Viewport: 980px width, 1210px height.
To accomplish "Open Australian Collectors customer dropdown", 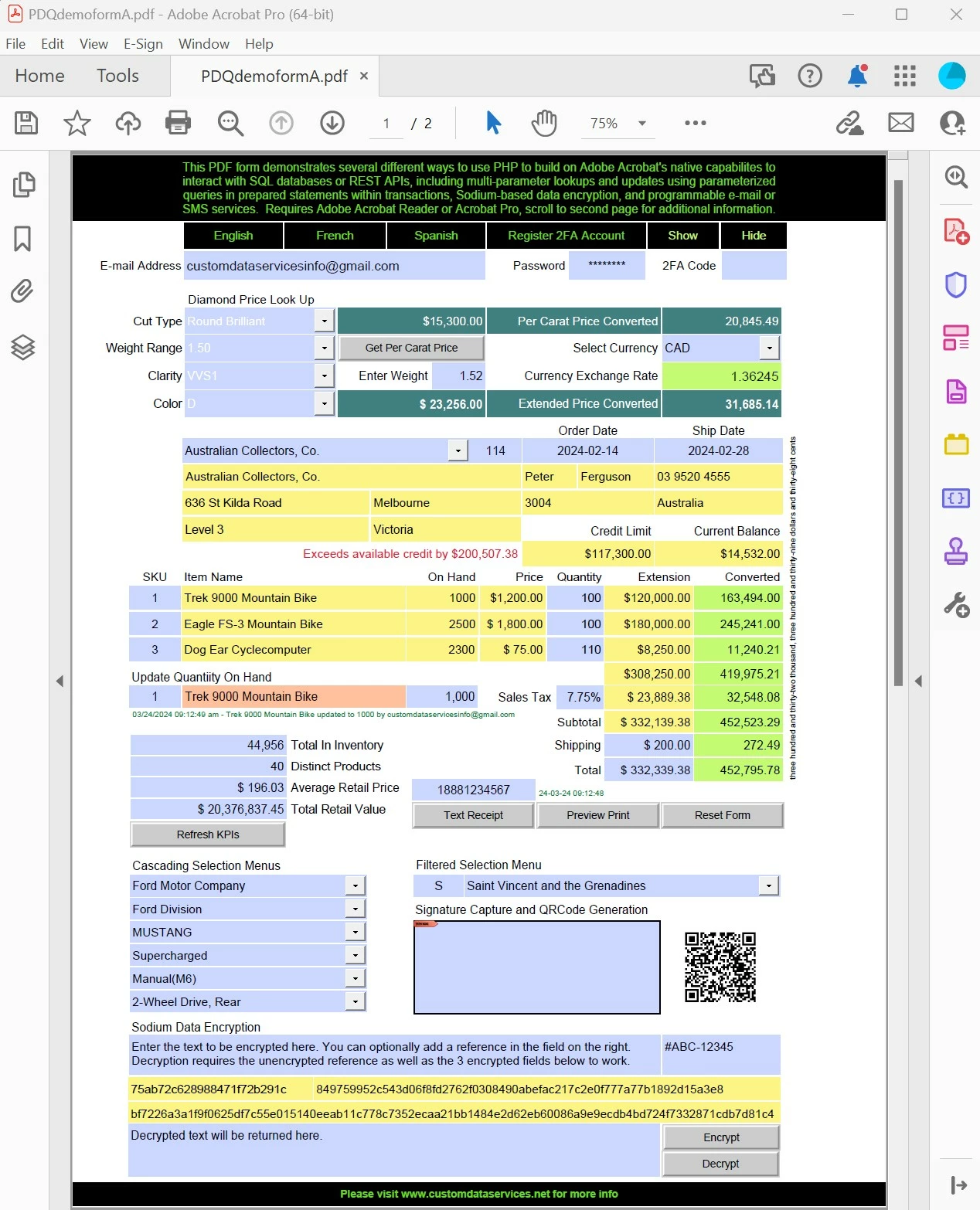I will click(x=458, y=450).
